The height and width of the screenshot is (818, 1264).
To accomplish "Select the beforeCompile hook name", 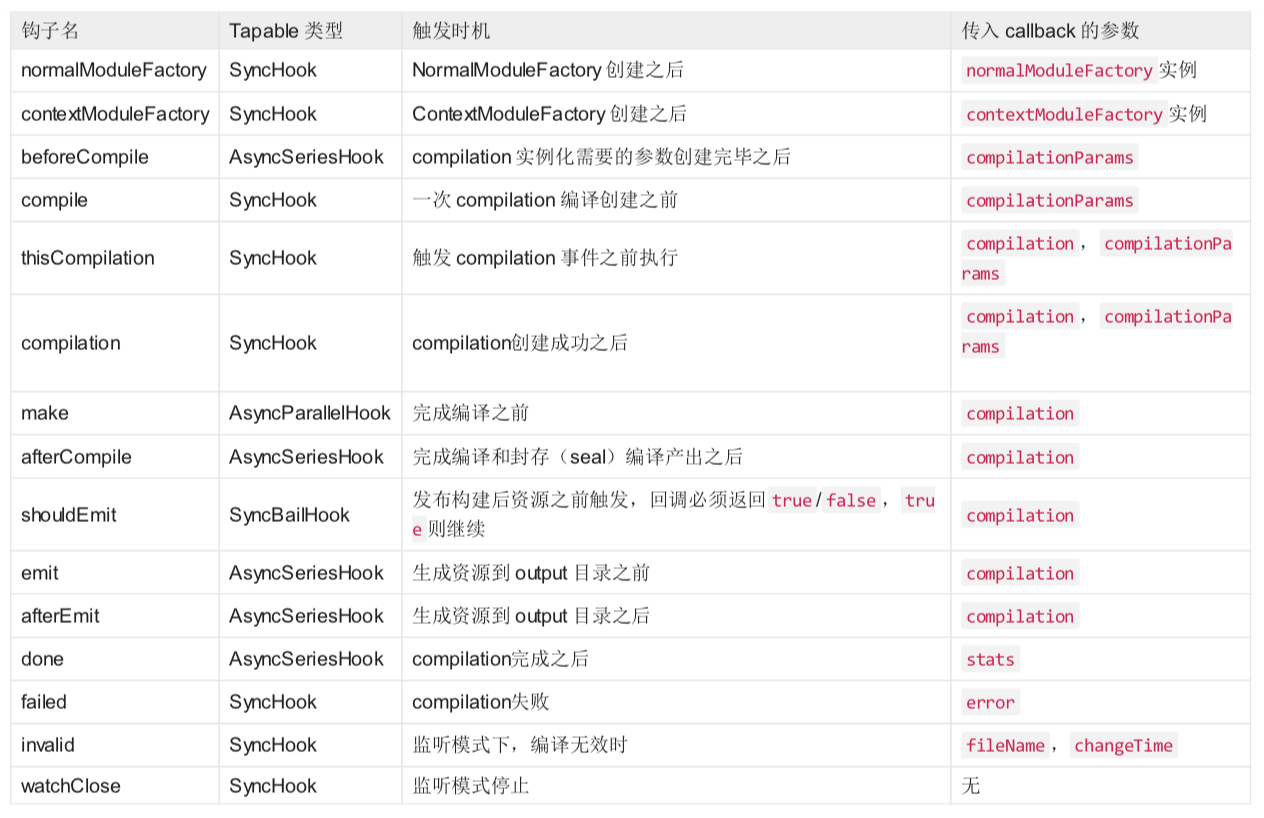I will pyautogui.click(x=85, y=157).
